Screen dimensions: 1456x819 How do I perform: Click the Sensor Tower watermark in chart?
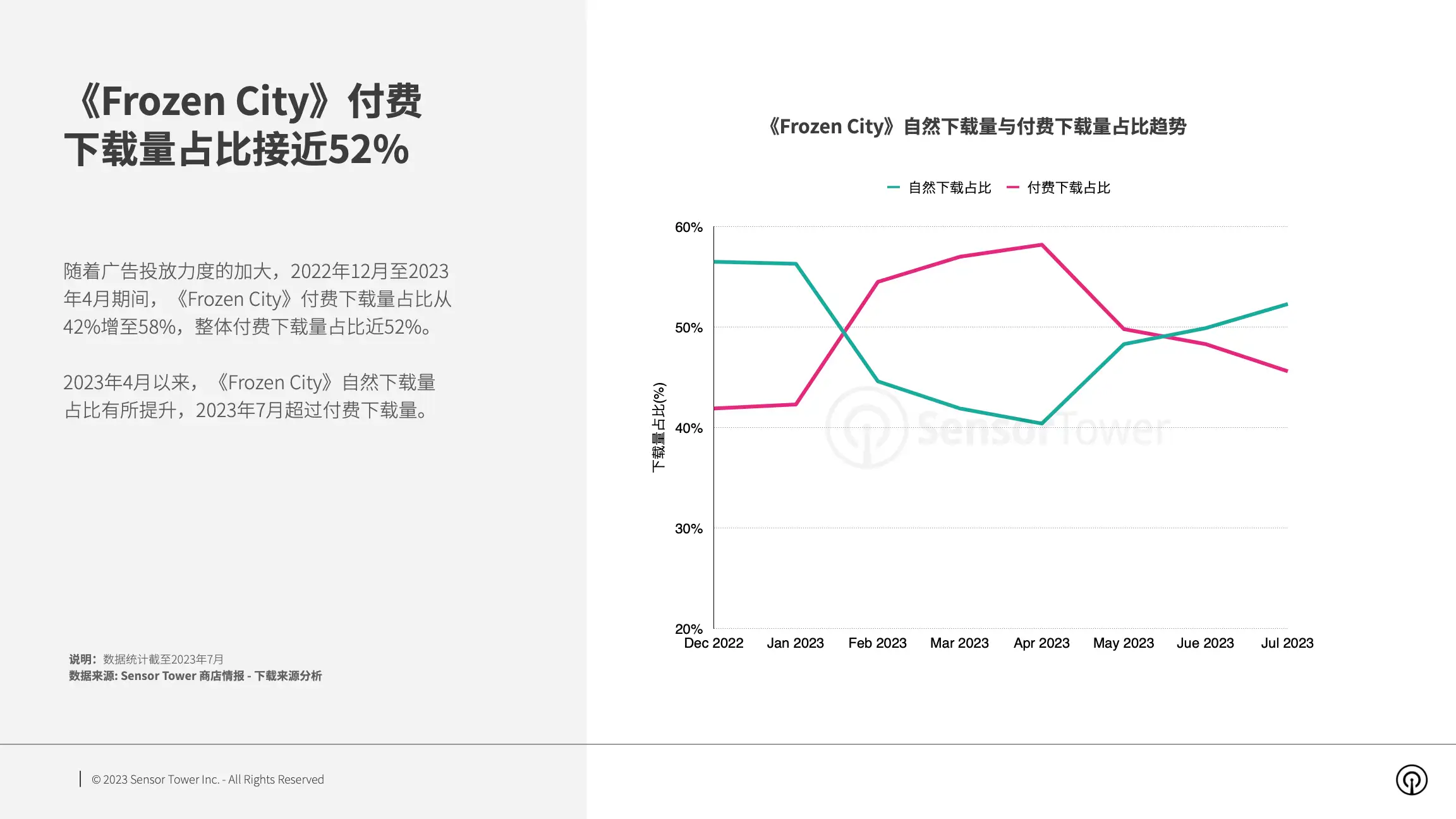tap(998, 428)
